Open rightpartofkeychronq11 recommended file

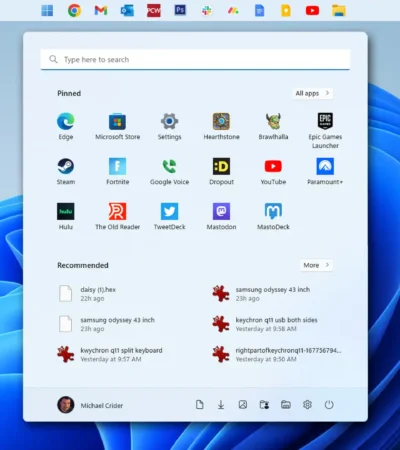pos(277,354)
